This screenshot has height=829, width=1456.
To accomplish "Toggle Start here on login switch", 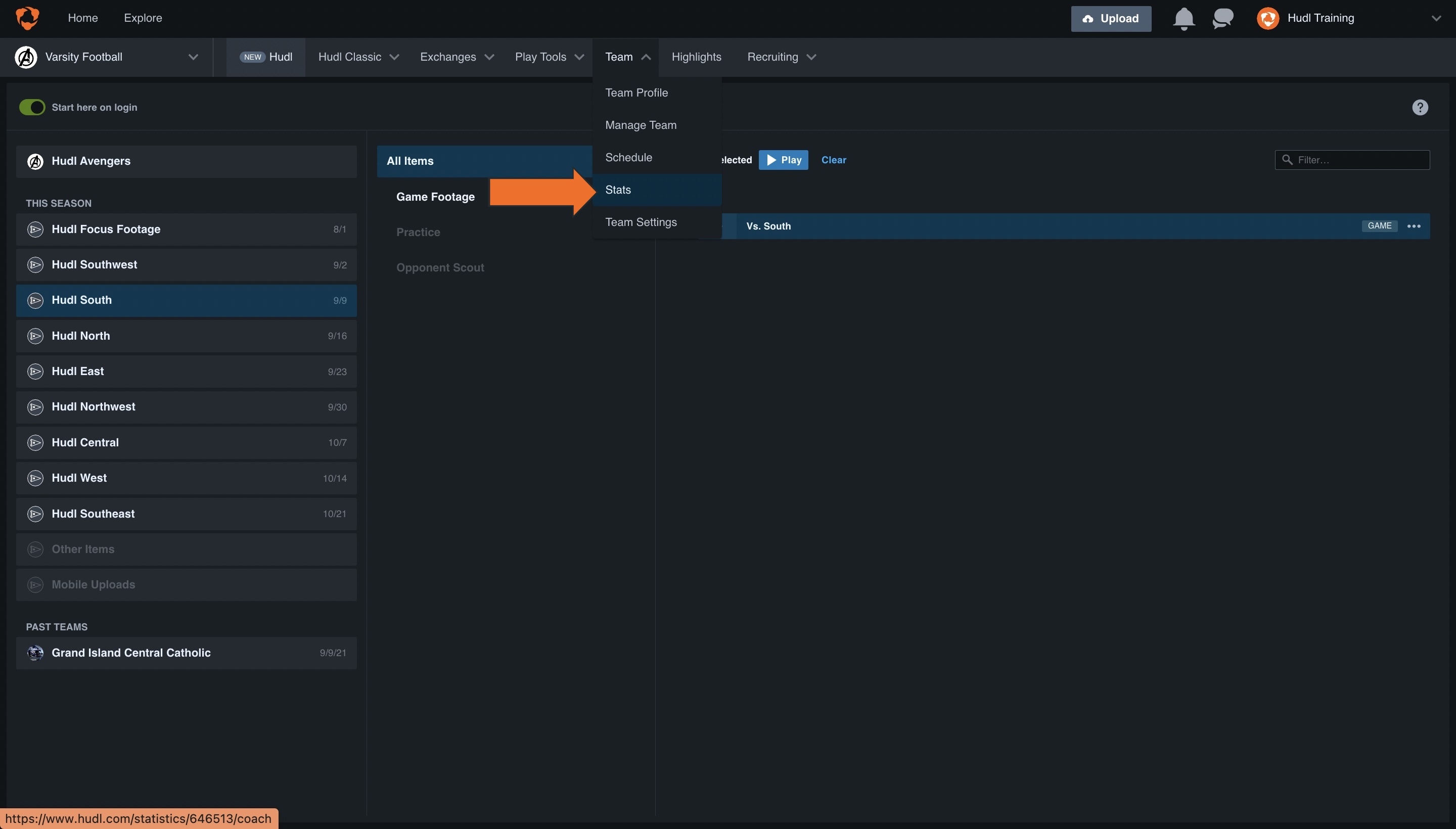I will point(32,108).
